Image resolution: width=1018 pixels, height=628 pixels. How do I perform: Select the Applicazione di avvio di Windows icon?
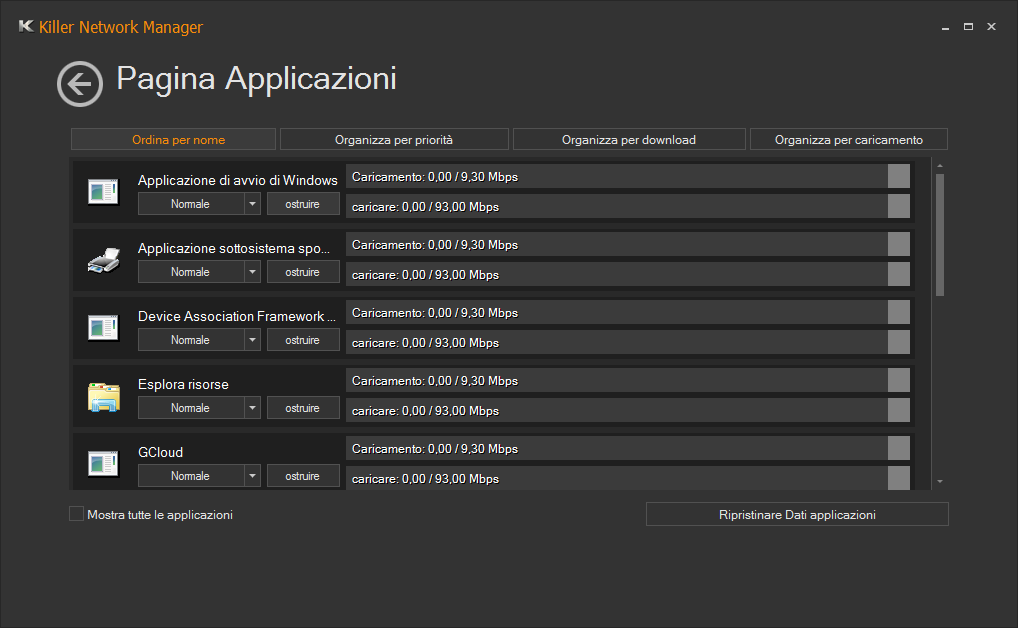103,191
